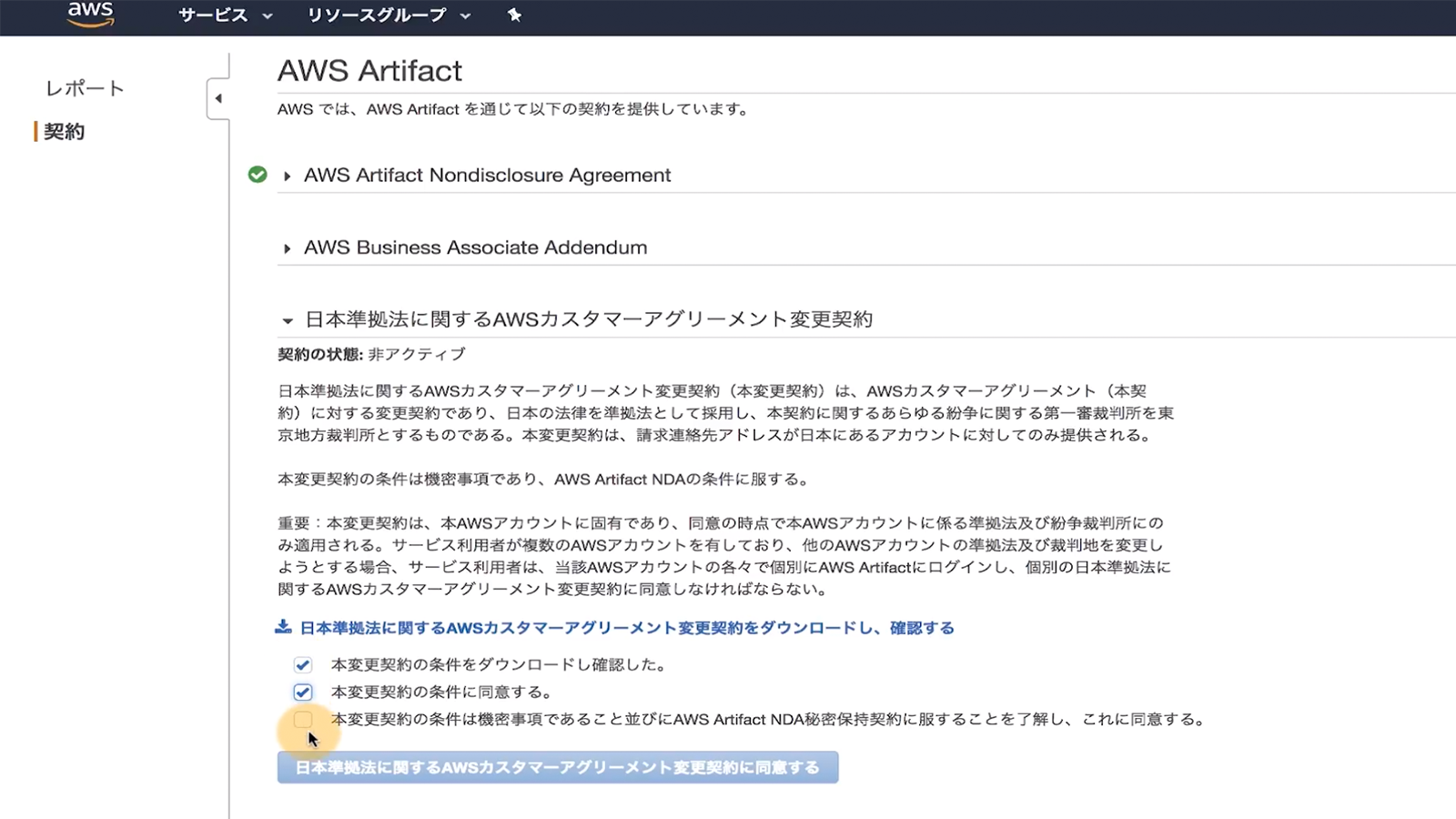This screenshot has height=819, width=1456.
Task: Open the サービス dropdown menu
Action: [x=225, y=15]
